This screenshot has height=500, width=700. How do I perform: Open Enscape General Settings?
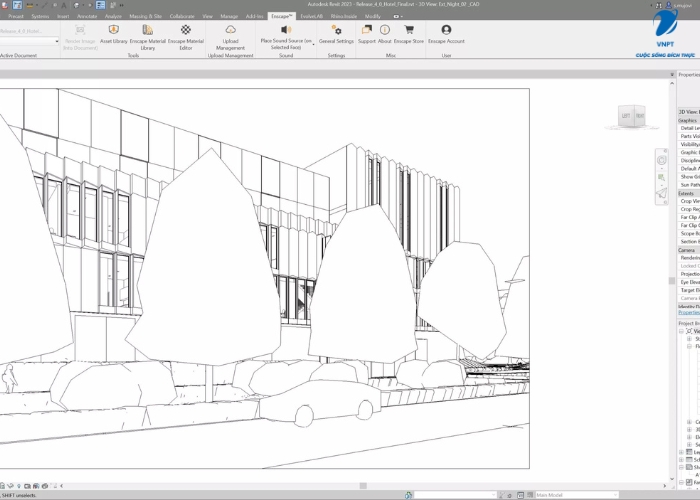coord(336,33)
